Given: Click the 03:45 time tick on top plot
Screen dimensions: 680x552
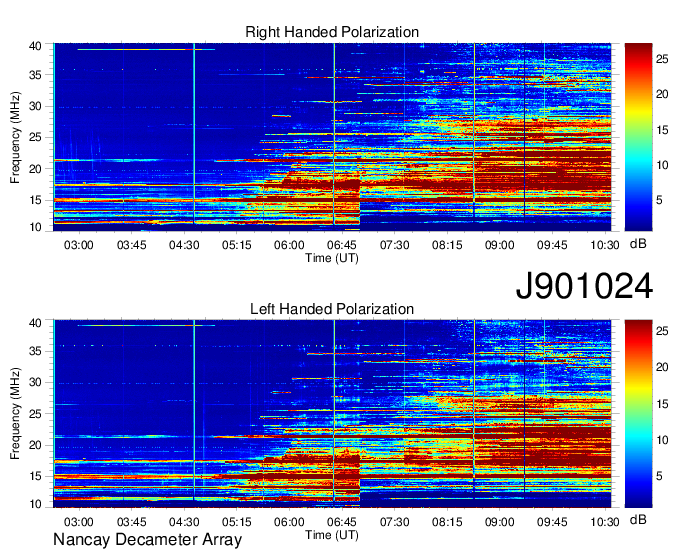Looking at the screenshot, I should coord(131,245).
